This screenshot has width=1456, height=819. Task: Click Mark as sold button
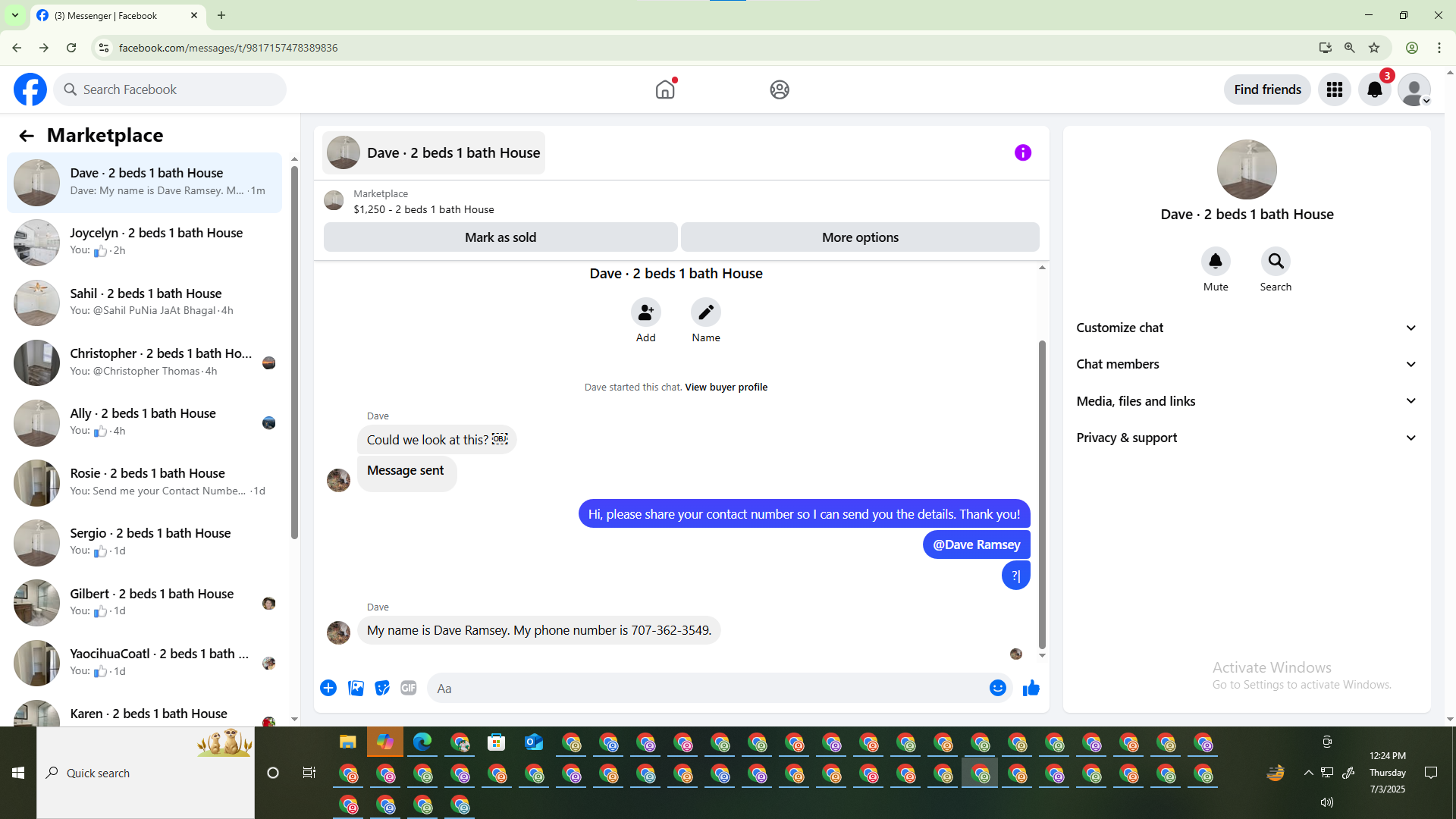point(500,237)
